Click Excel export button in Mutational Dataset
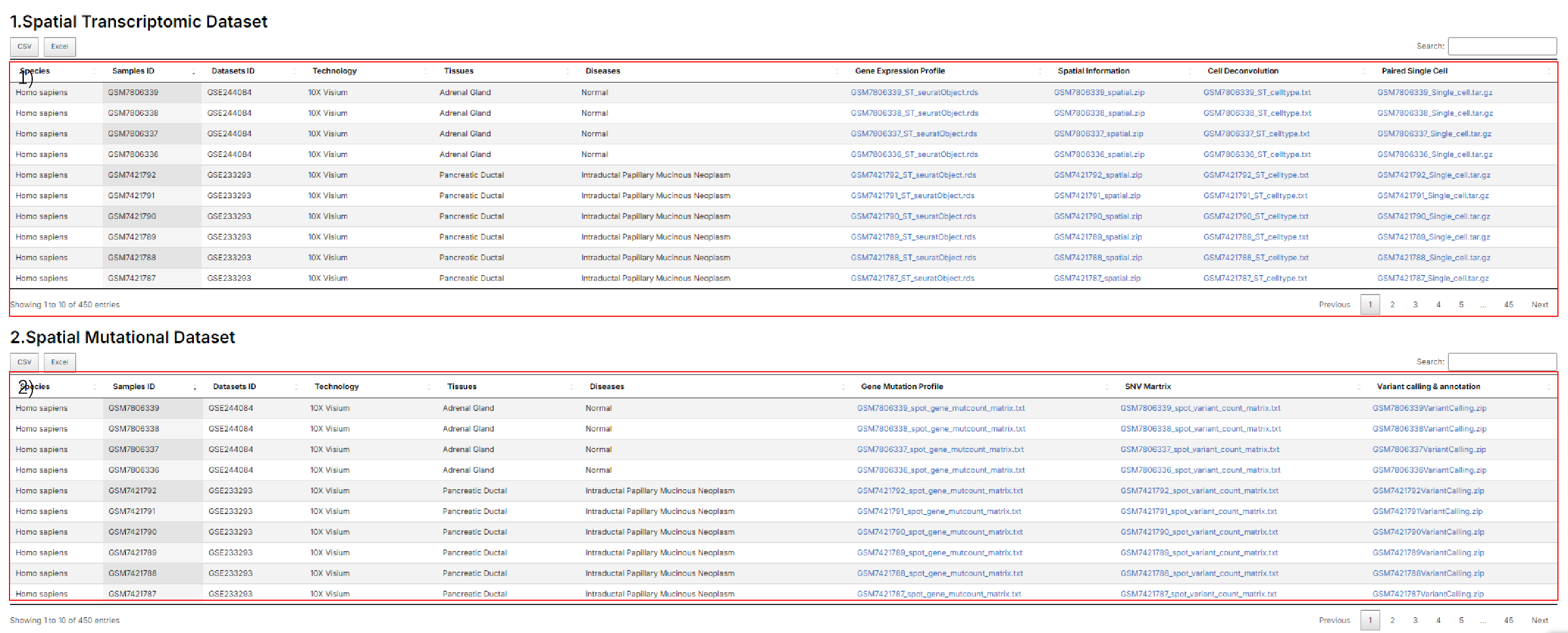 tap(60, 362)
